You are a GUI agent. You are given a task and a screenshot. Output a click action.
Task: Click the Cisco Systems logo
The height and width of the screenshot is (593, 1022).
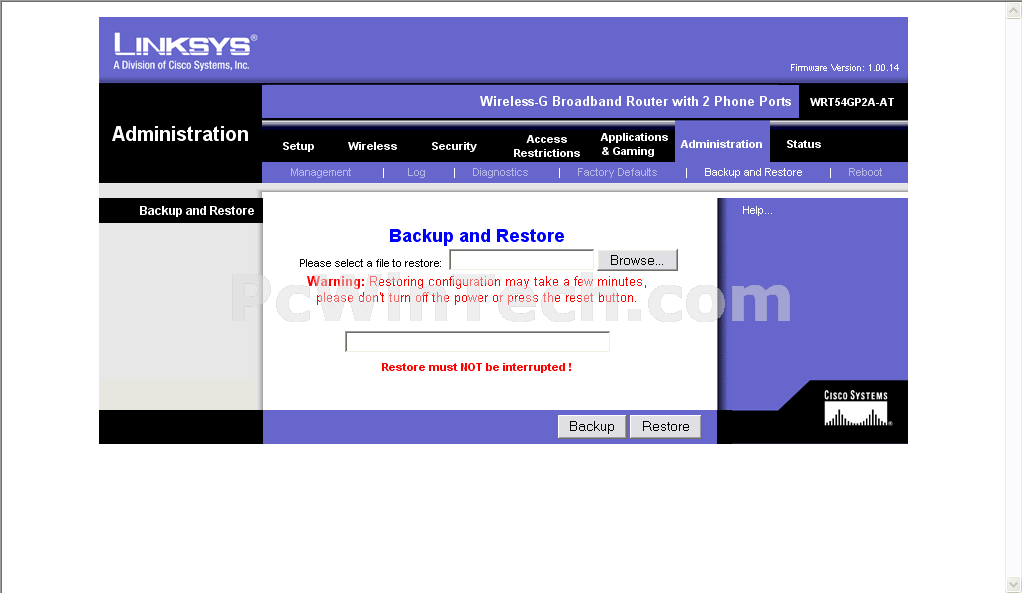click(856, 408)
